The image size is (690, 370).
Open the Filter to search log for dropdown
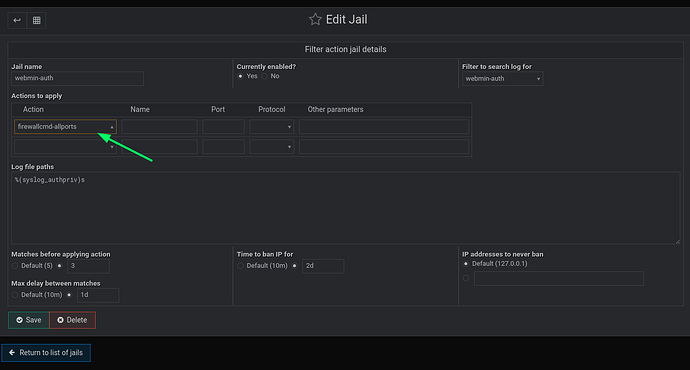[503, 79]
